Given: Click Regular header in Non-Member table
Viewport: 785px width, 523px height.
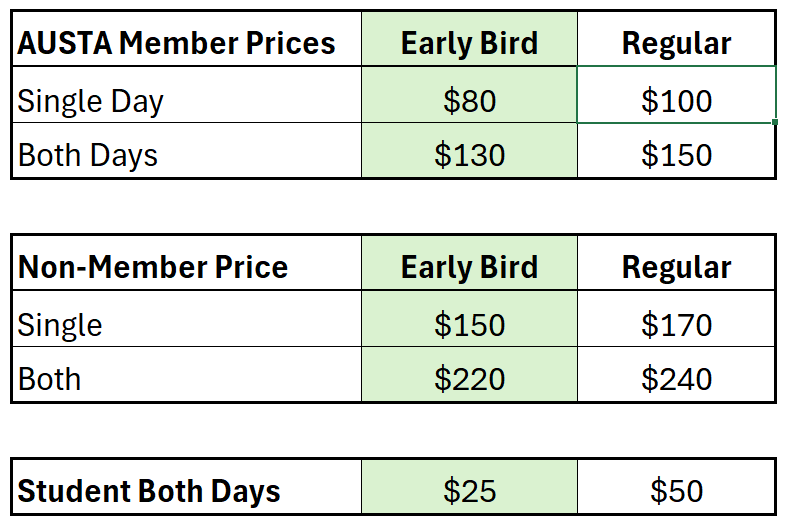Looking at the screenshot, I should pyautogui.click(x=676, y=267).
